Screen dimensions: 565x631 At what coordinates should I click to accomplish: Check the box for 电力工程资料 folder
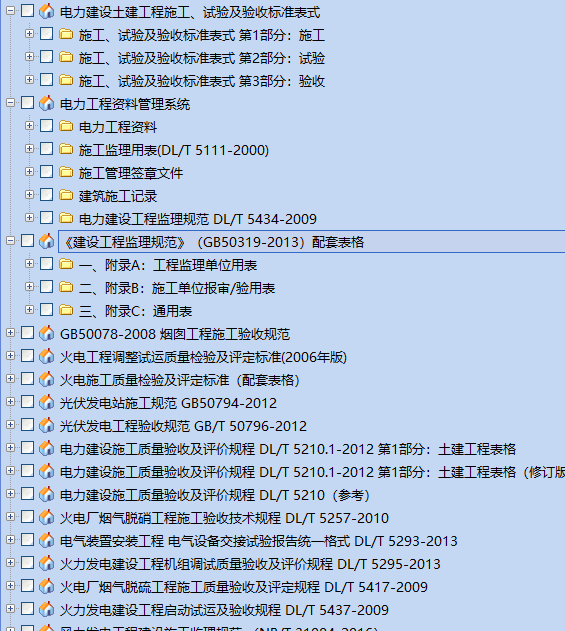click(47, 126)
